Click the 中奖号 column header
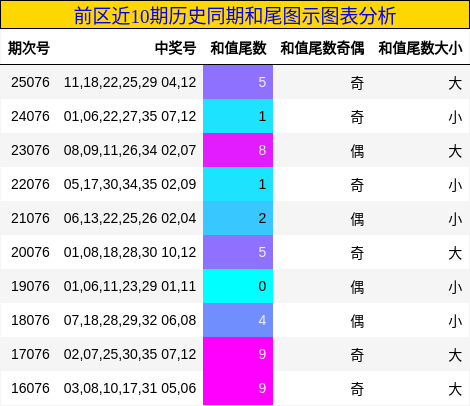470x406 pixels. pyautogui.click(x=176, y=48)
